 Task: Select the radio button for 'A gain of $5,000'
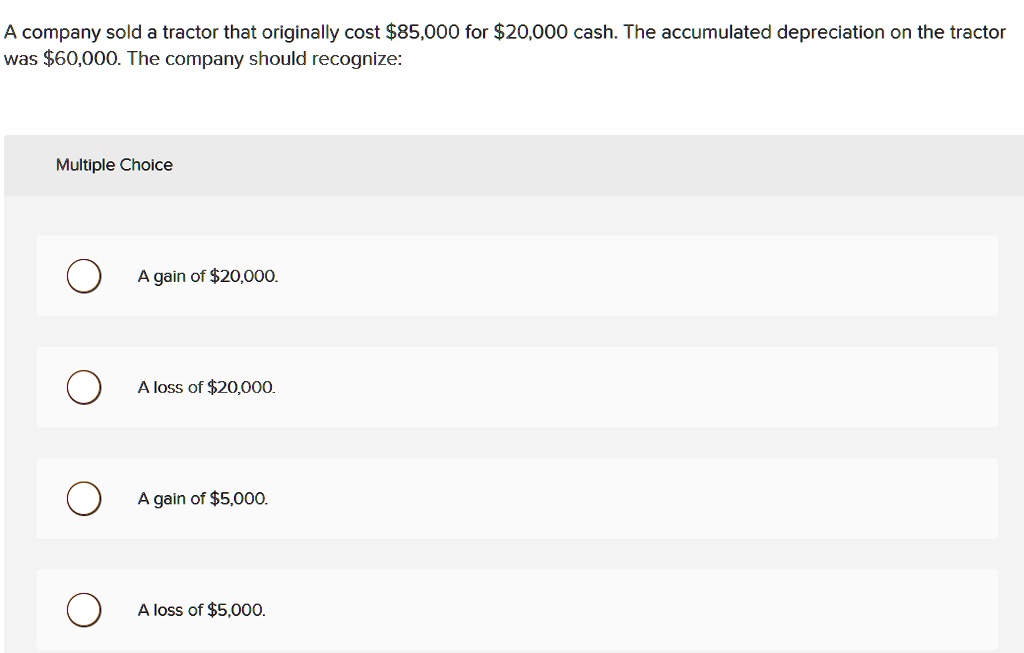point(84,498)
